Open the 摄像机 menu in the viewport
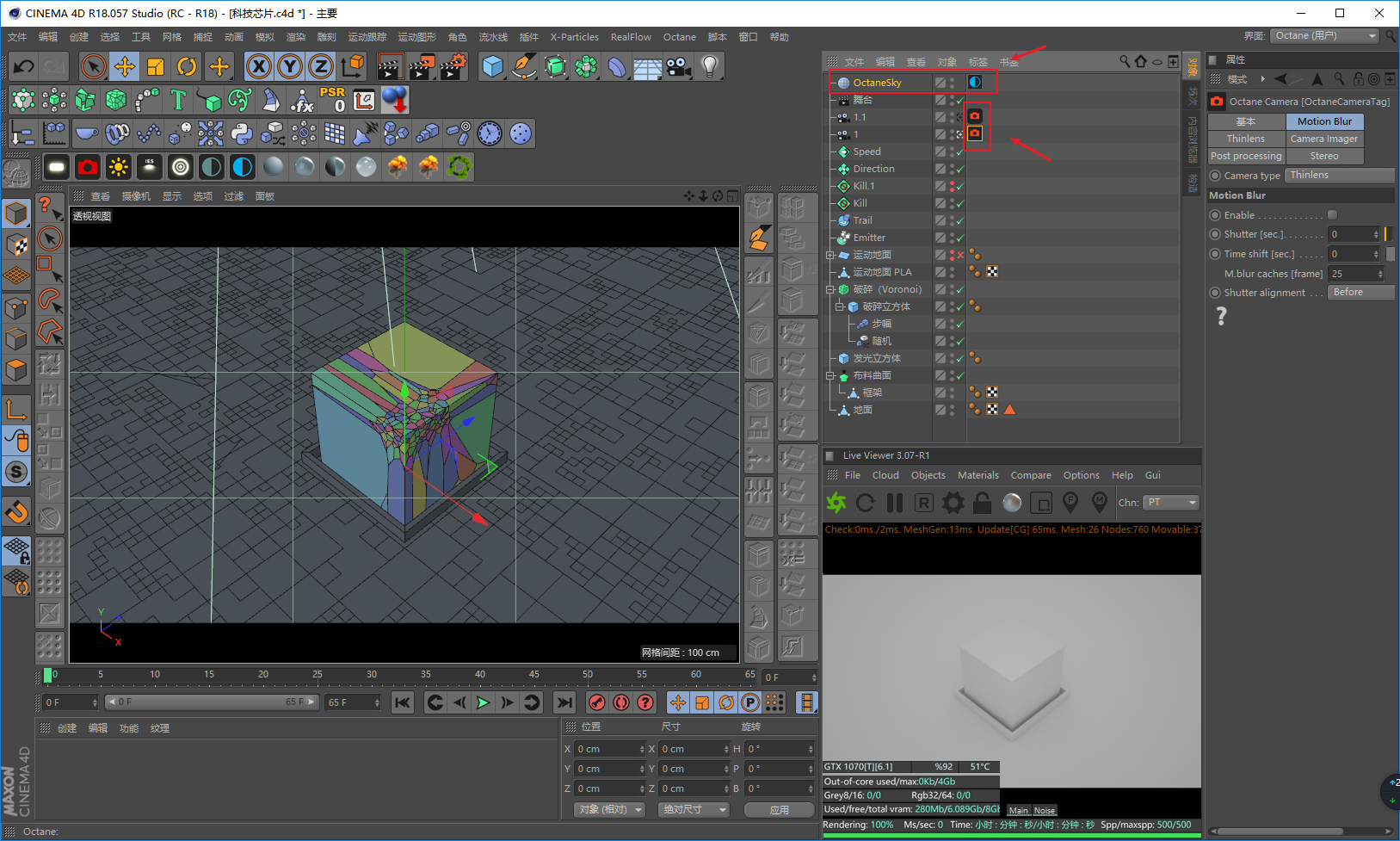The width and height of the screenshot is (1400, 841). coord(136,196)
